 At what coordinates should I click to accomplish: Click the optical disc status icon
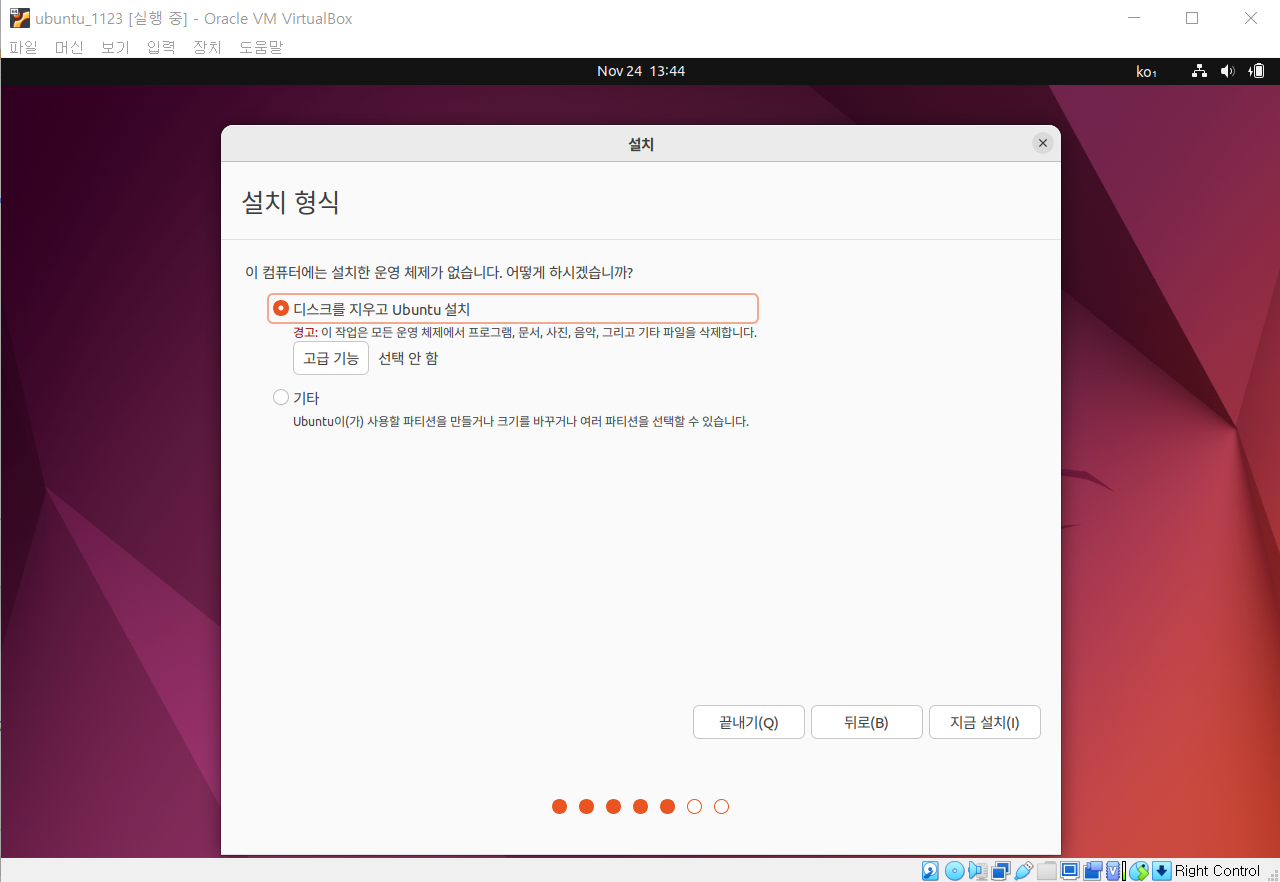tap(955, 871)
